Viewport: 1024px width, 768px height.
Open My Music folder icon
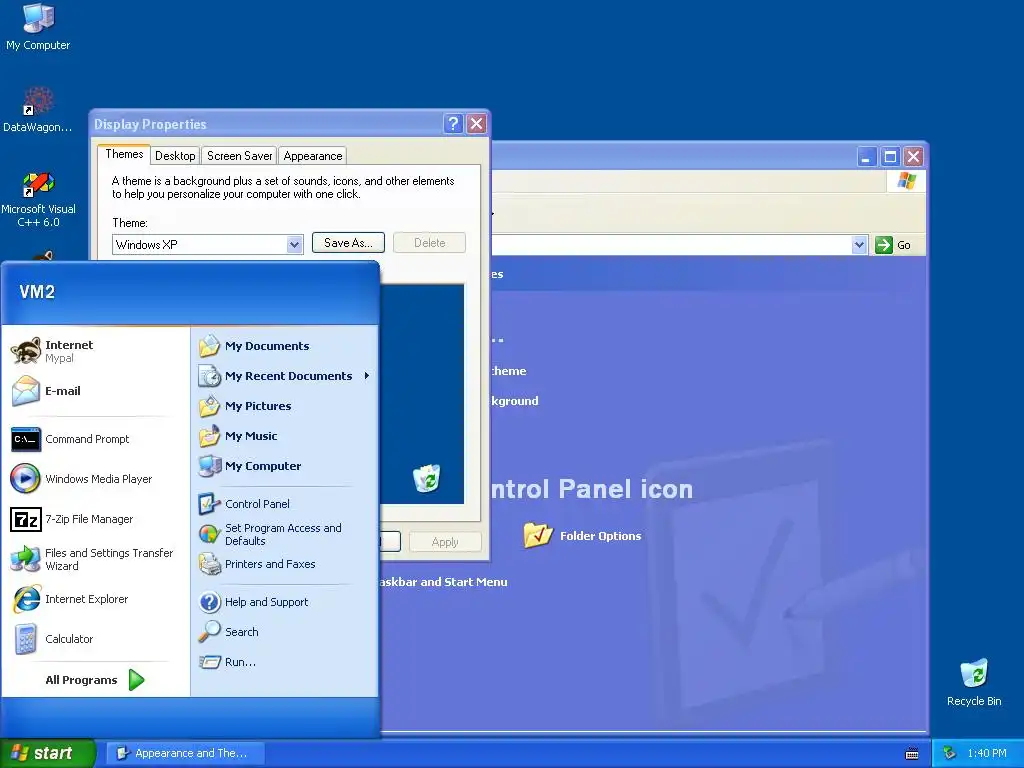tap(210, 436)
